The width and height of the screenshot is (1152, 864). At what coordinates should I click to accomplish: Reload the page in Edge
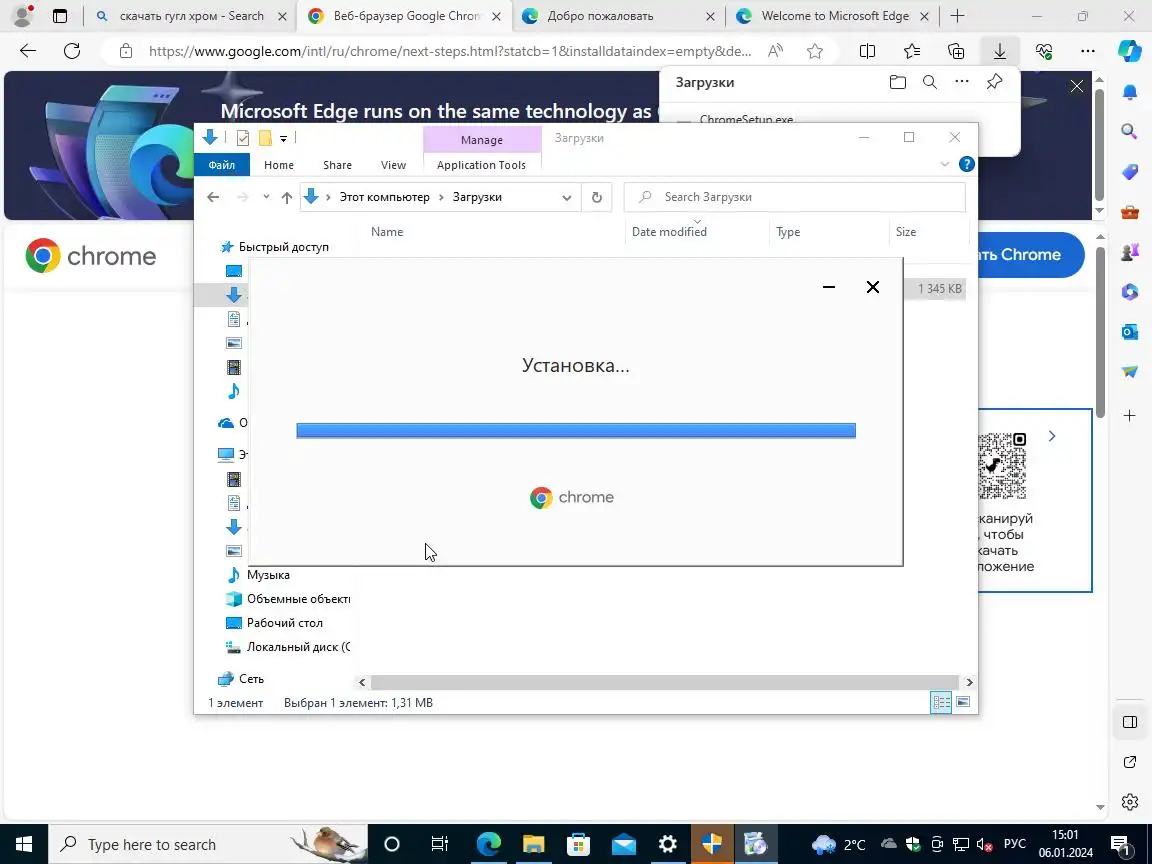(72, 51)
